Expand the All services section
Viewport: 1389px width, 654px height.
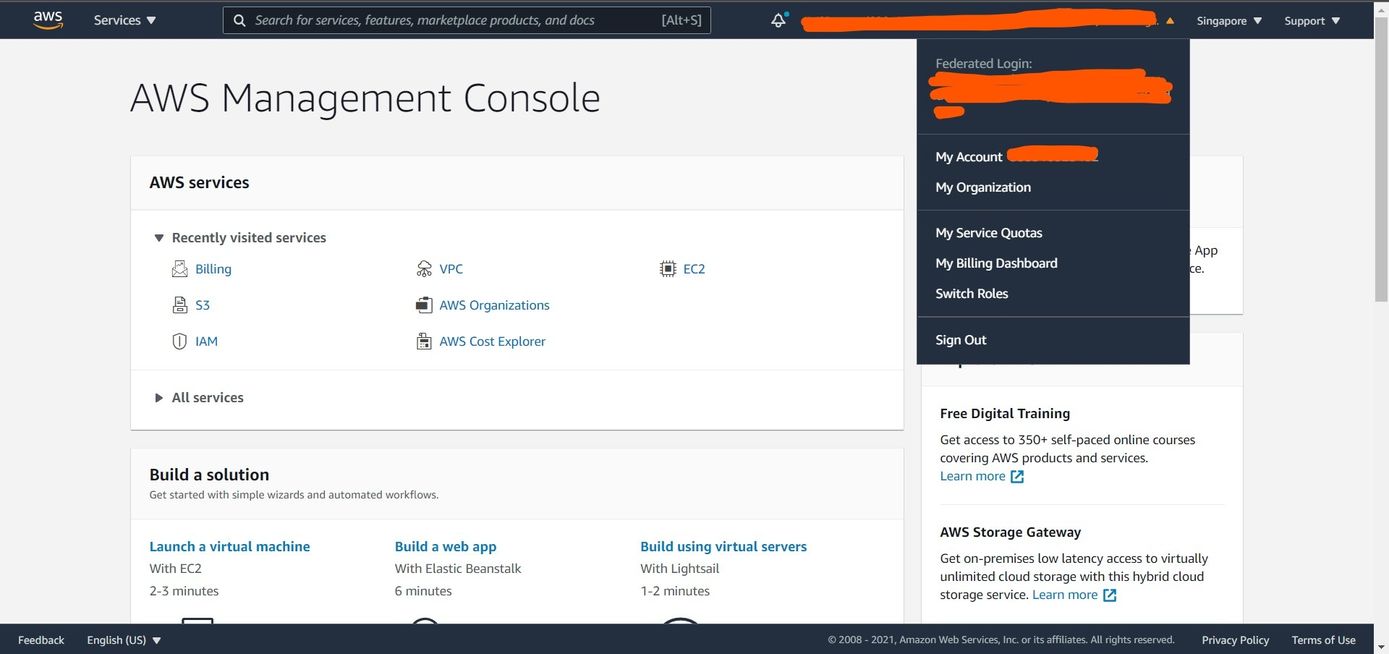tap(159, 398)
